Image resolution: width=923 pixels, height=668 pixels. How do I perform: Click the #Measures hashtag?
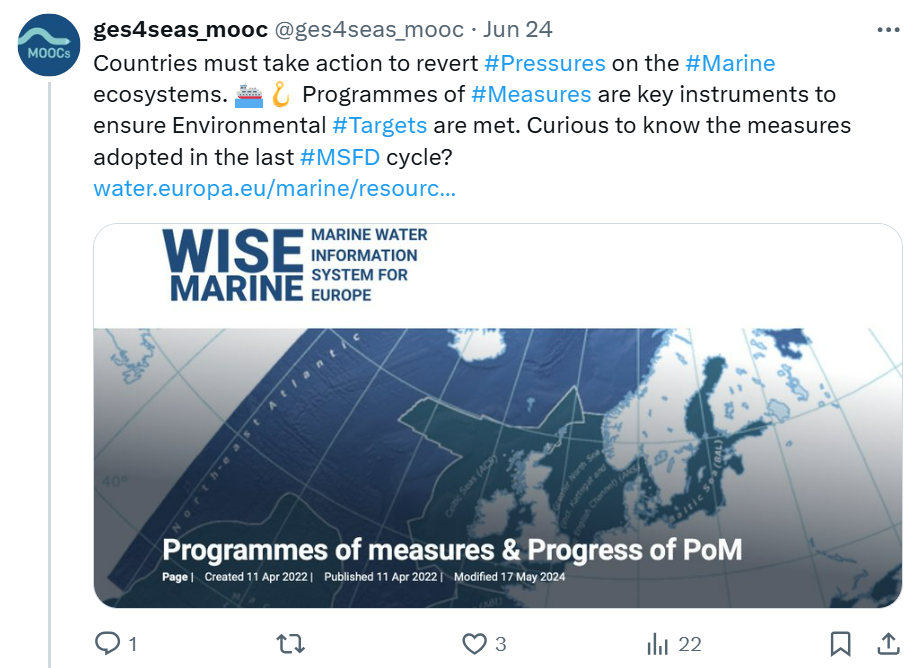(531, 95)
